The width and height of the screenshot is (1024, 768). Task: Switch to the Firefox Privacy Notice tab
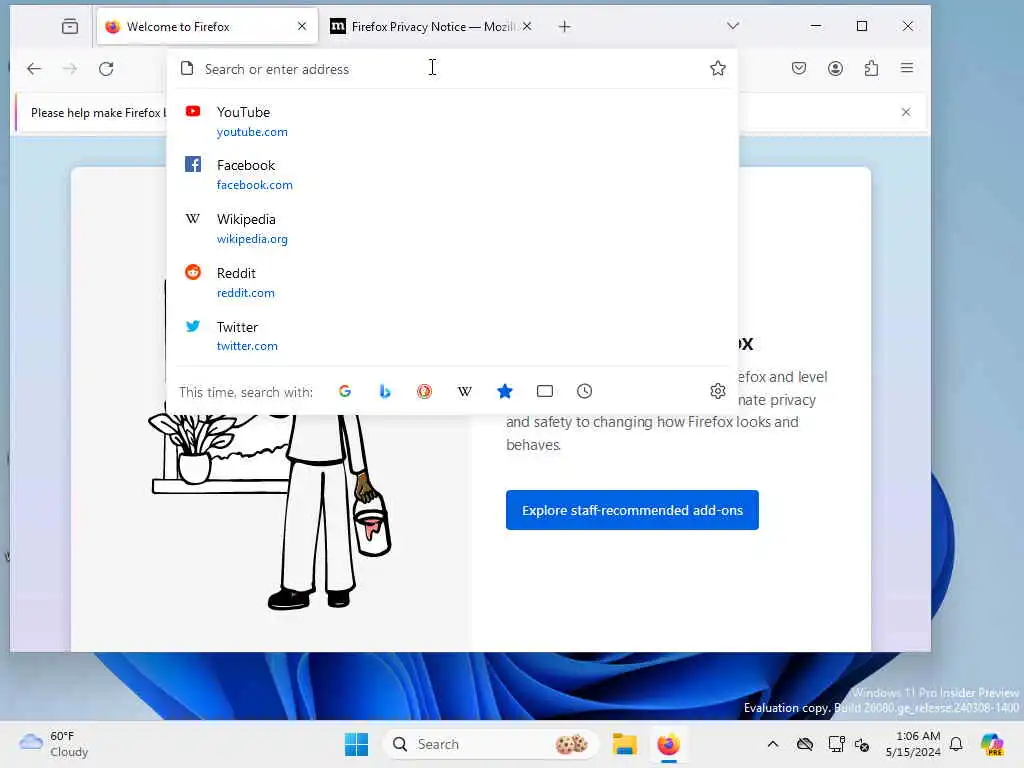[x=430, y=27]
